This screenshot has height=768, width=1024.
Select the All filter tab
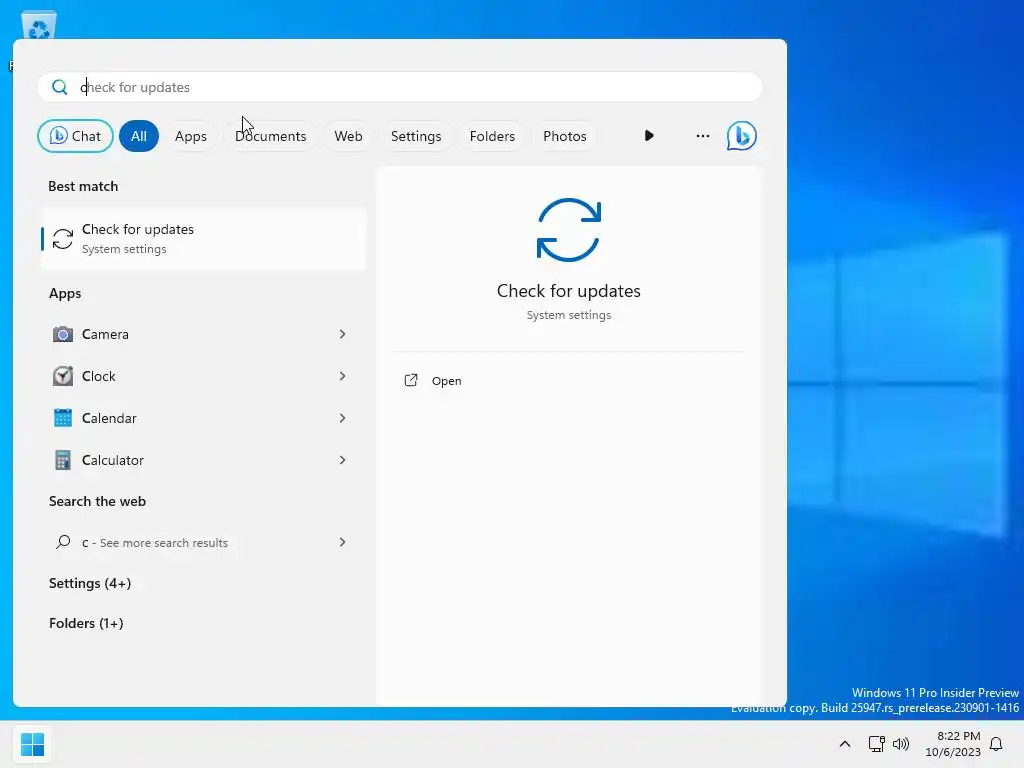coord(138,136)
